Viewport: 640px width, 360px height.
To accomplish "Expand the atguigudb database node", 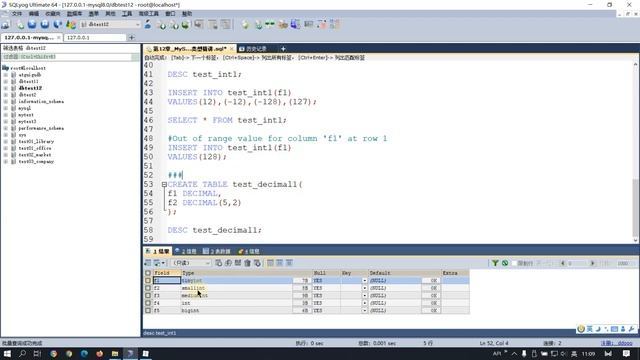I will [x=6, y=75].
